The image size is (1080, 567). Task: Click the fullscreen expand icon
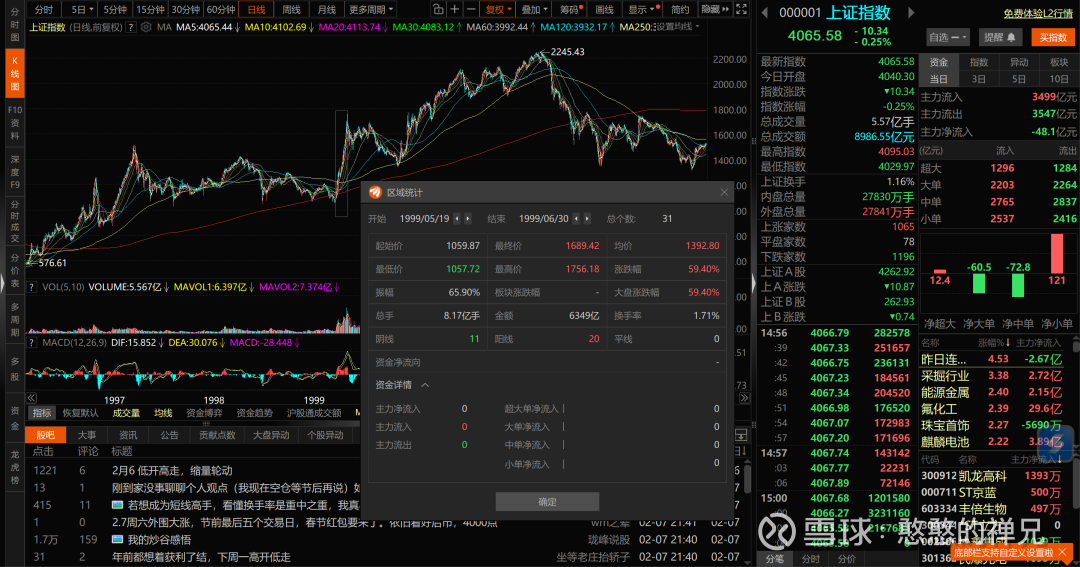[x=742, y=9]
